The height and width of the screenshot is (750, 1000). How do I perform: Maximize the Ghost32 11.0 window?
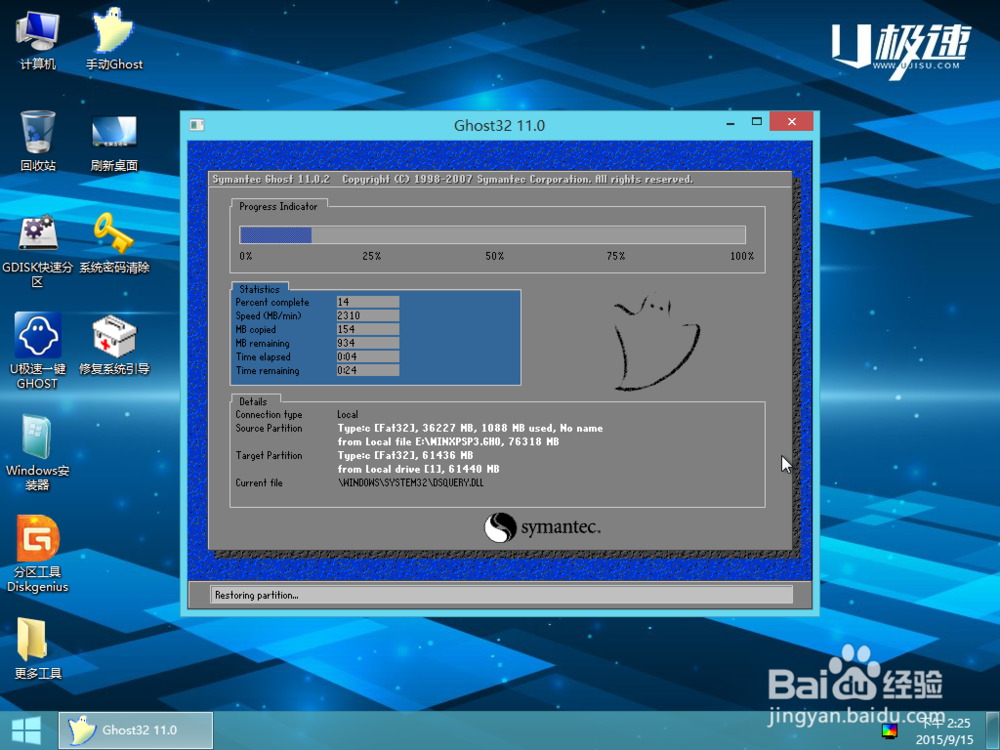pos(756,122)
